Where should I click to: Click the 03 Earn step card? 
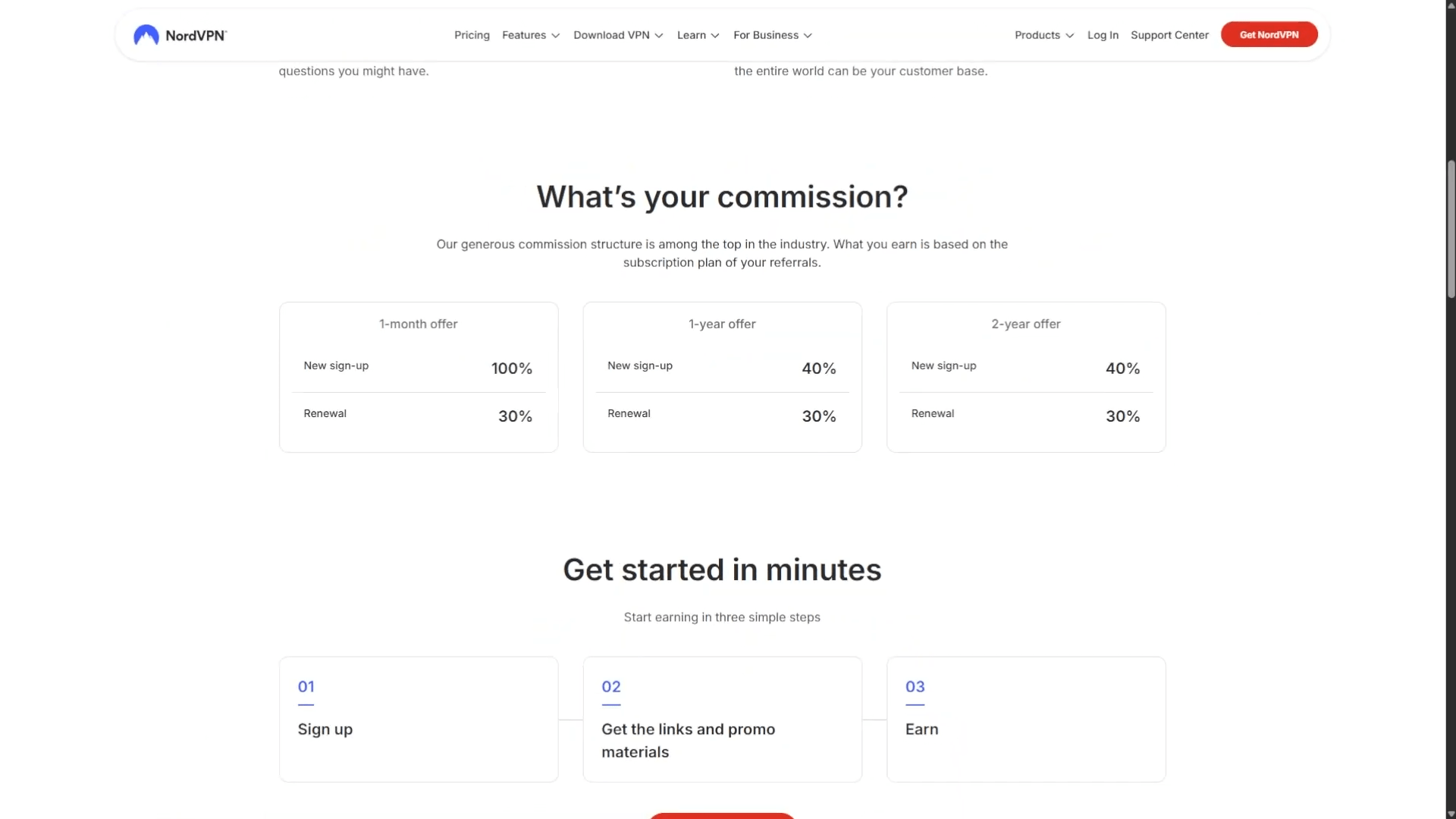click(1026, 719)
